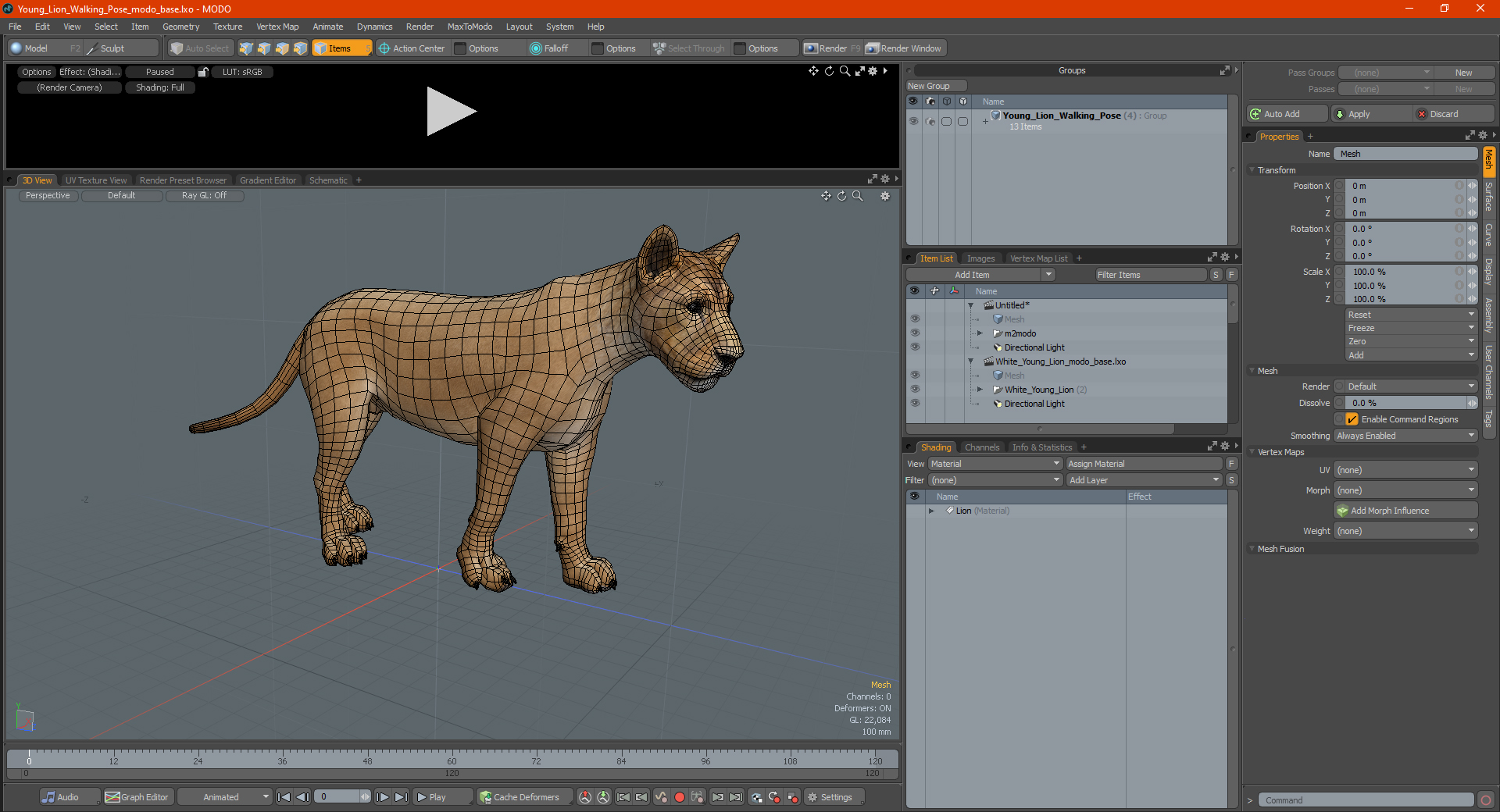Viewport: 1500px width, 812px height.
Task: Toggle visibility of Young_Lion_Walking_Pose group
Action: point(913,121)
